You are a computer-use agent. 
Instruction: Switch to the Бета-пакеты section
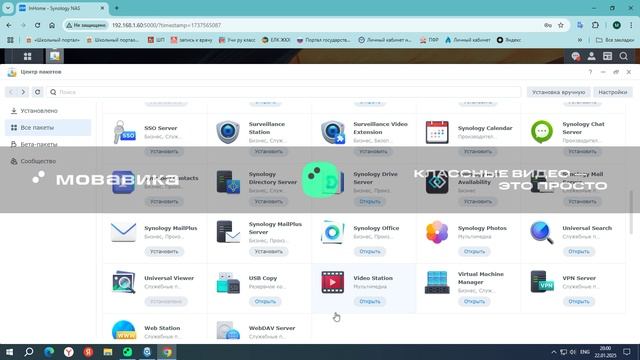coord(48,144)
